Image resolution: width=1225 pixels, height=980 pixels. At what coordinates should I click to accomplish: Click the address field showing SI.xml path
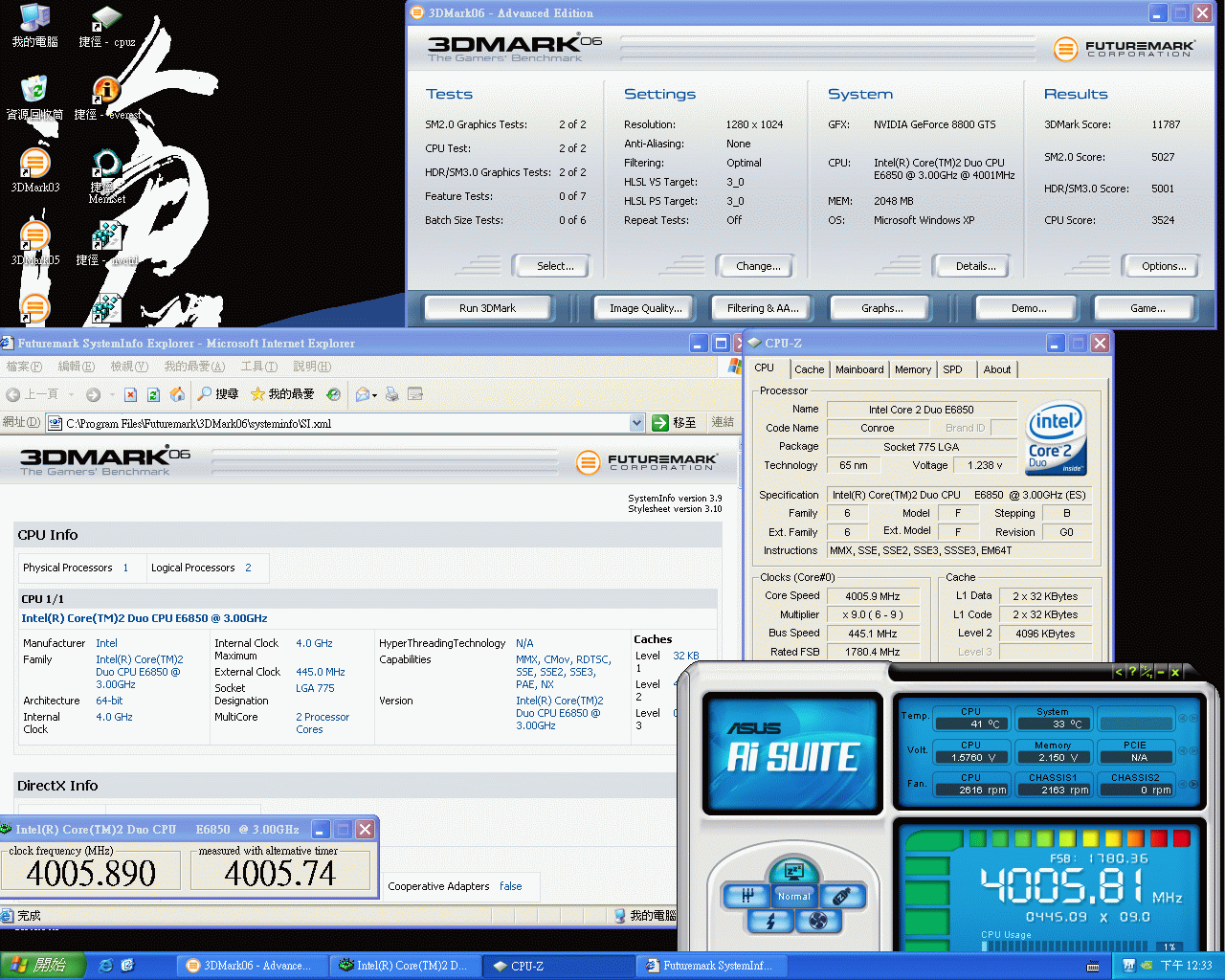click(345, 423)
